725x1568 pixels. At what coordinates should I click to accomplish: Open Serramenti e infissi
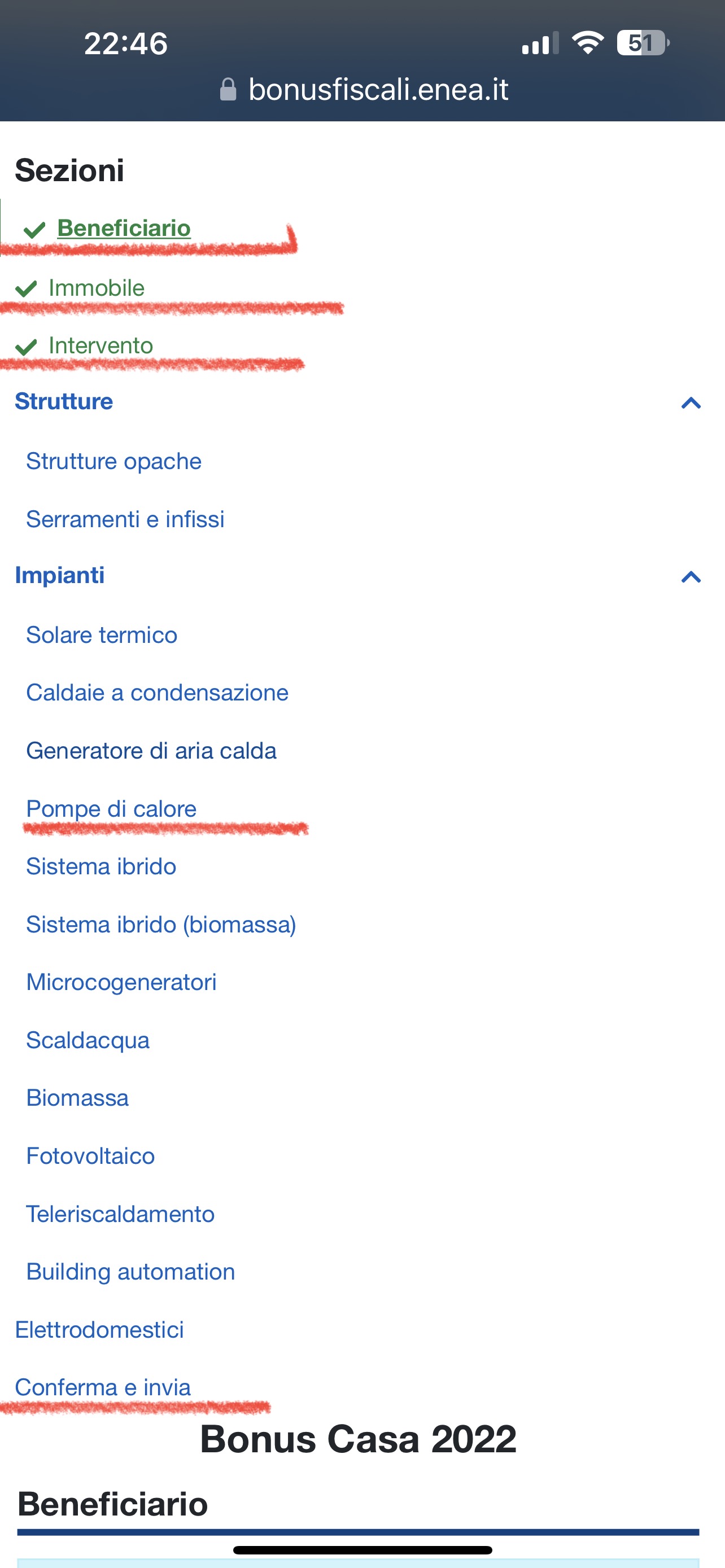point(125,519)
